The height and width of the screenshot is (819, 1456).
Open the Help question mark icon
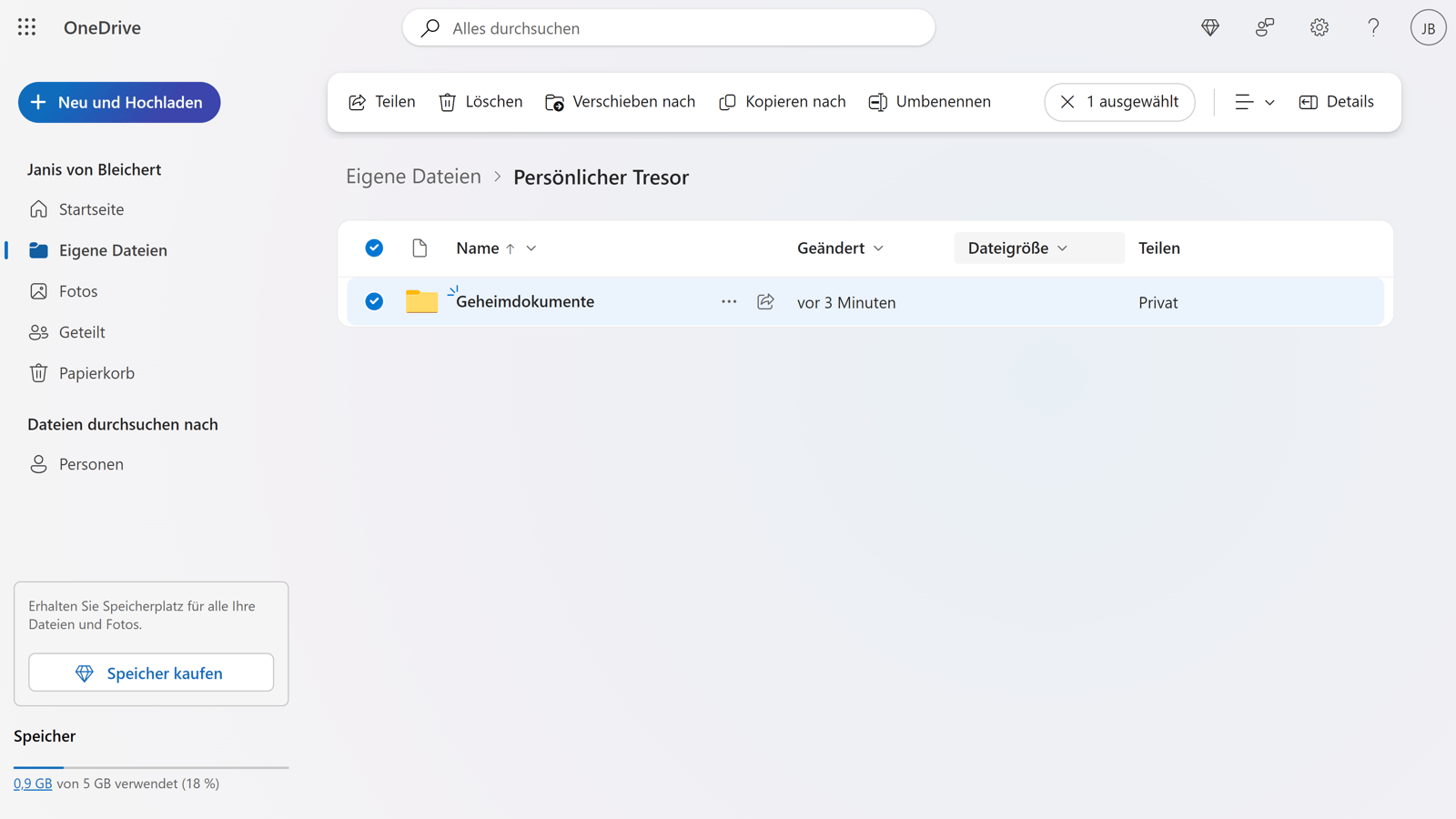(x=1373, y=27)
